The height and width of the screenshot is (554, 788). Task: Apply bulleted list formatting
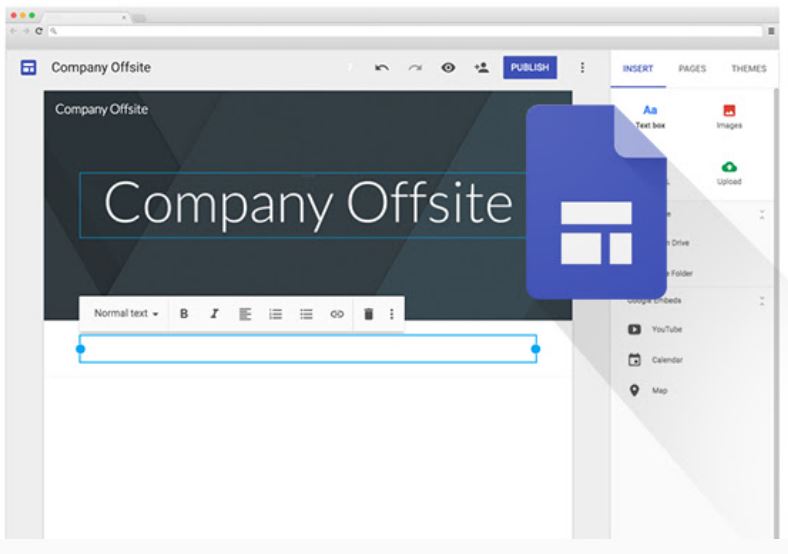tap(306, 314)
